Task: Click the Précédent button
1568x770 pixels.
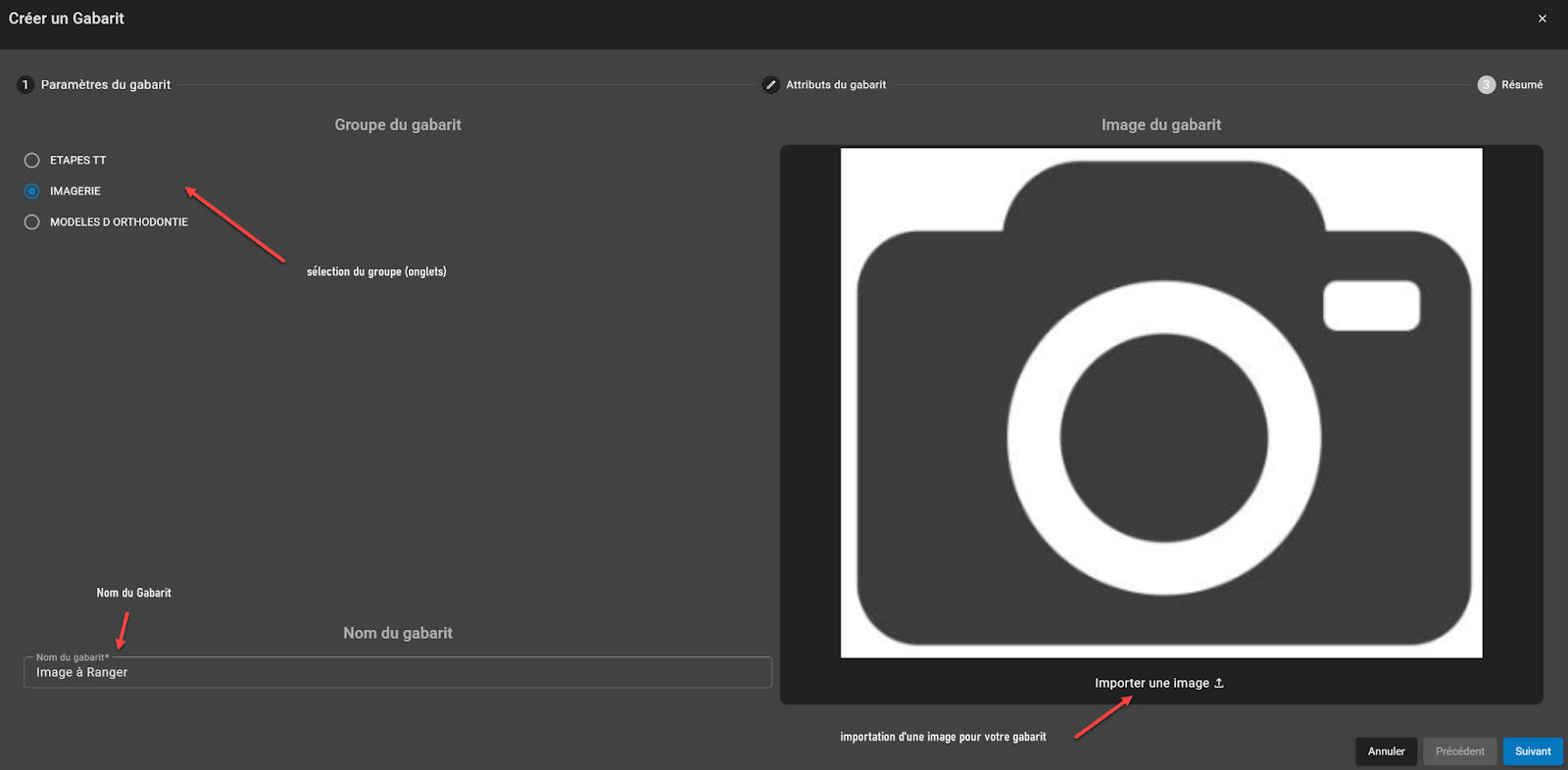Action: coord(1459,751)
